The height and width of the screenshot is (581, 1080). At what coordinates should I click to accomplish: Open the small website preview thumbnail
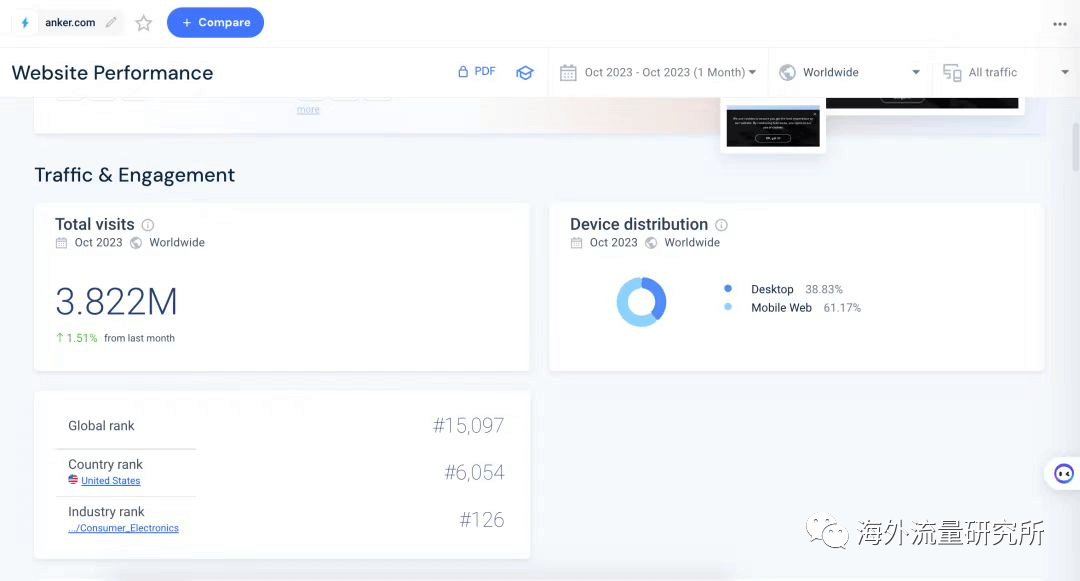(773, 127)
